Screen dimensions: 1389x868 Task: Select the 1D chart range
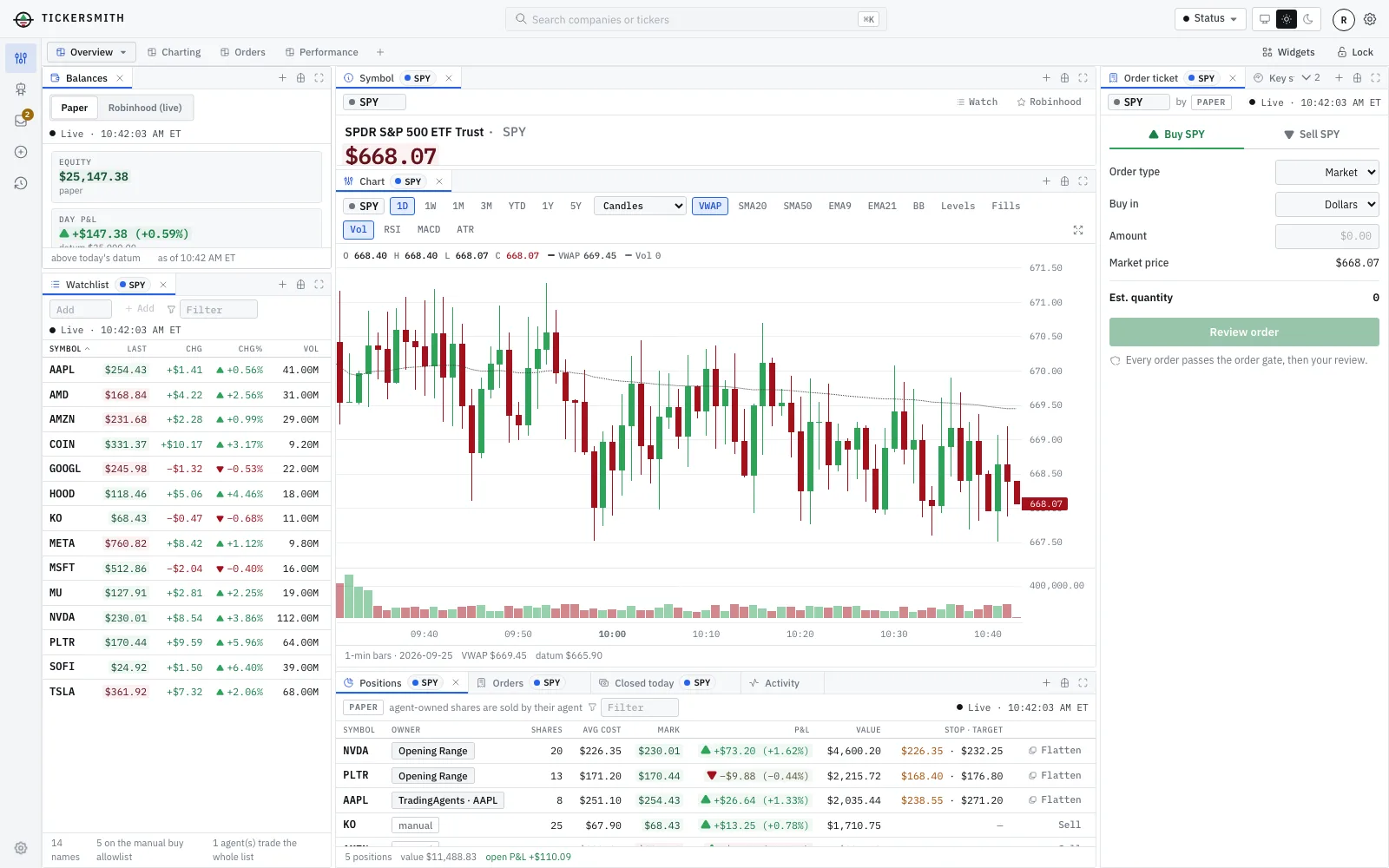403,207
